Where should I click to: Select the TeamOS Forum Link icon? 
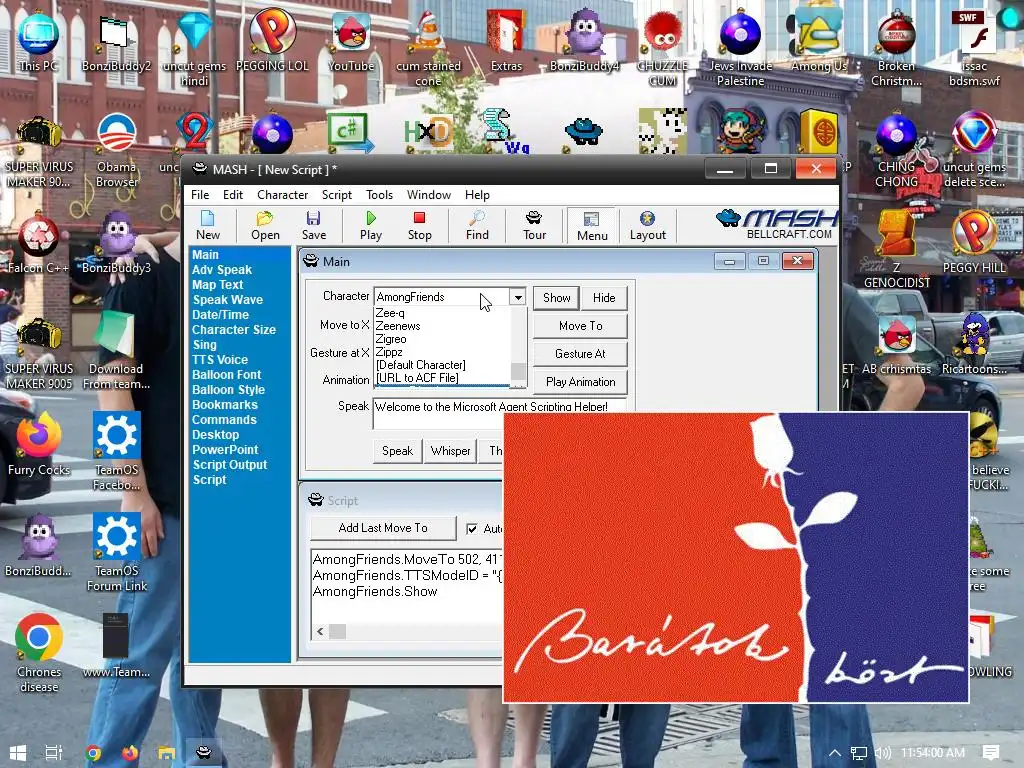pos(116,552)
